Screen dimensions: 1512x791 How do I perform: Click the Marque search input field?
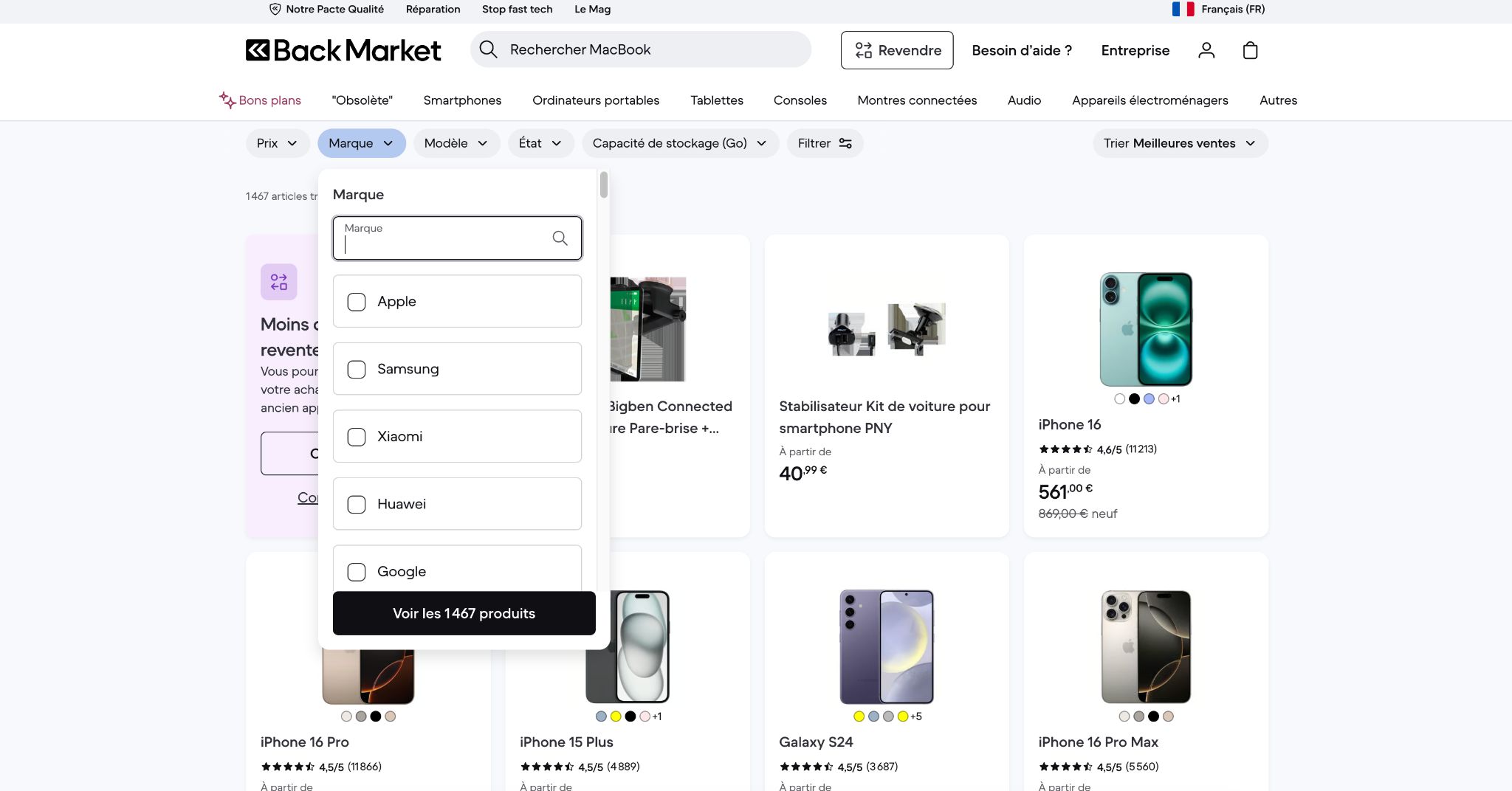pos(457,238)
